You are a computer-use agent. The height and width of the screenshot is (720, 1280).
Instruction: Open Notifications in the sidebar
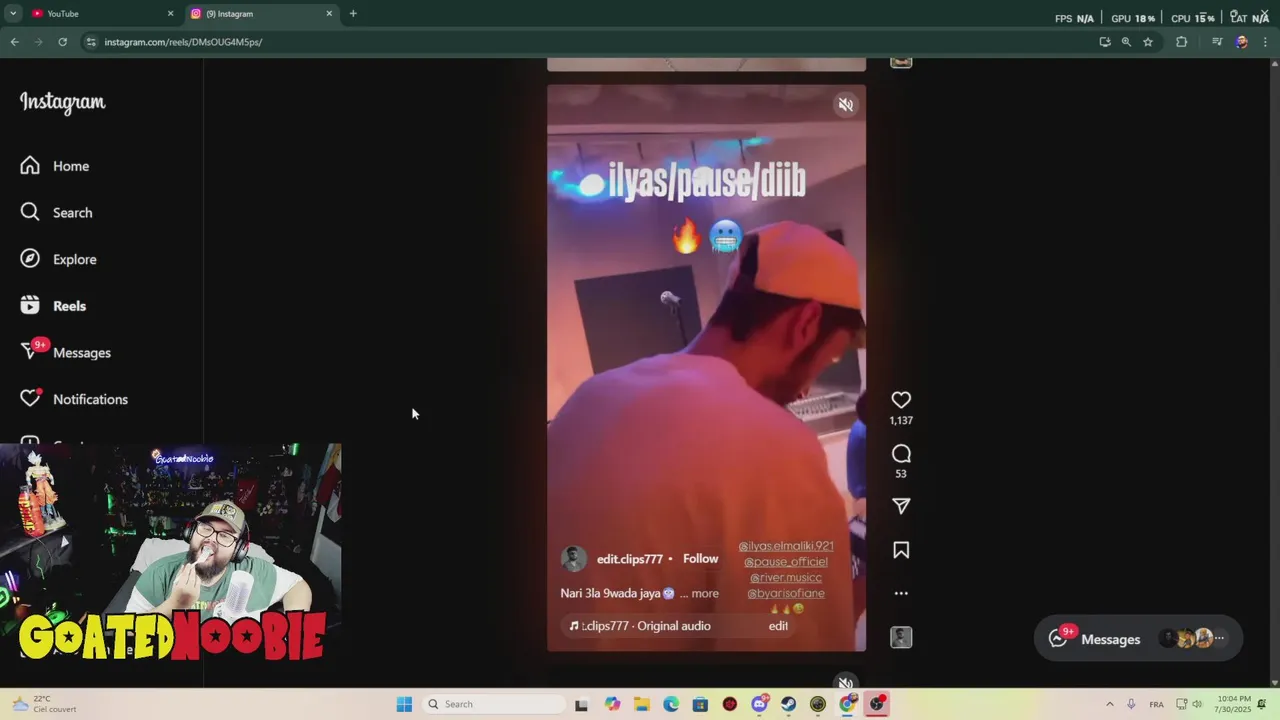point(75,399)
